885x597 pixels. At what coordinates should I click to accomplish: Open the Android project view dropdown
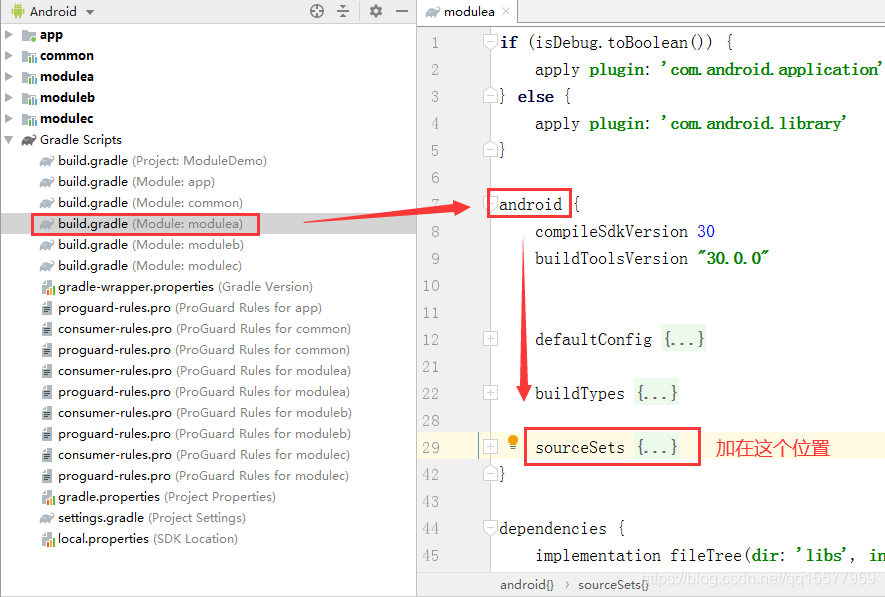[x=53, y=11]
